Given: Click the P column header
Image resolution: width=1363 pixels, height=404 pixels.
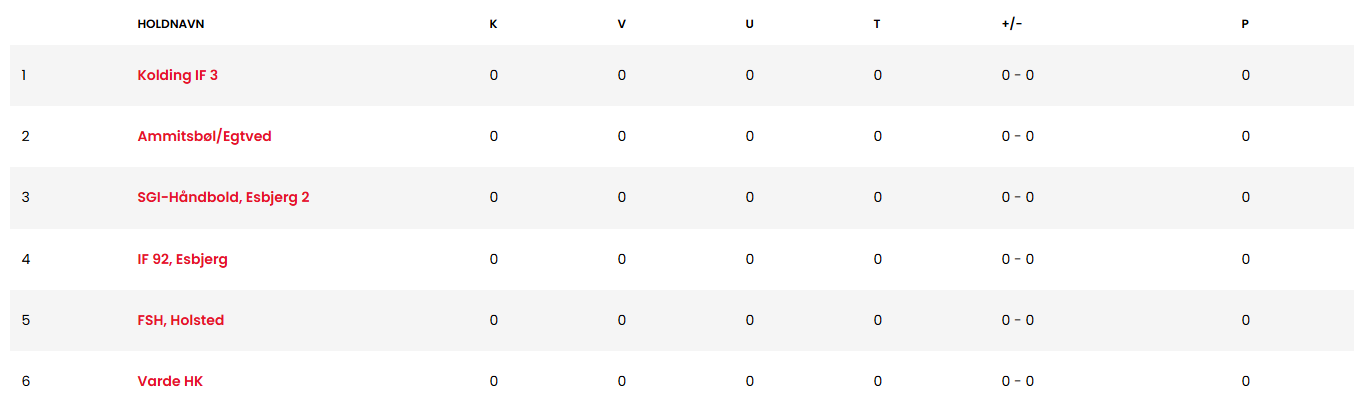Looking at the screenshot, I should 1245,24.
